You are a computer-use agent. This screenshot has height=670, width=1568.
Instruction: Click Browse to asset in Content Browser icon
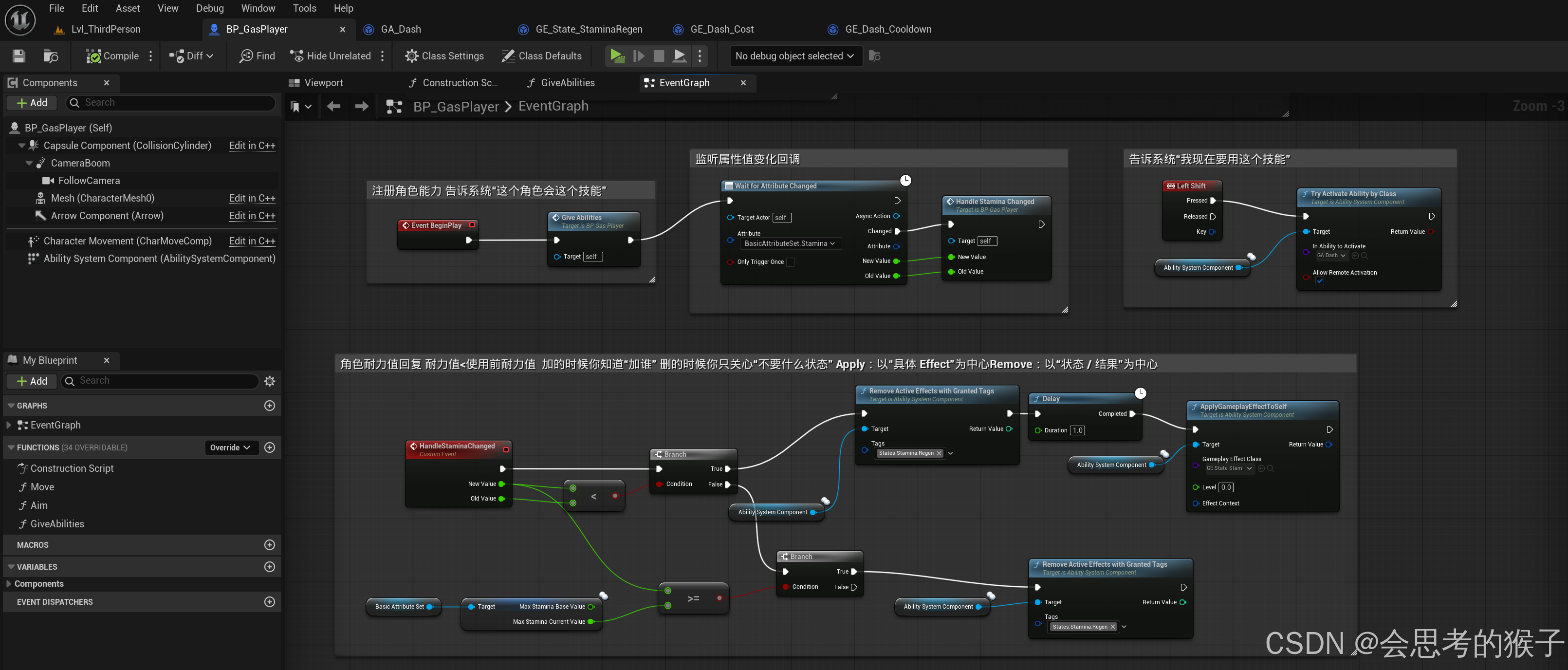(51, 56)
